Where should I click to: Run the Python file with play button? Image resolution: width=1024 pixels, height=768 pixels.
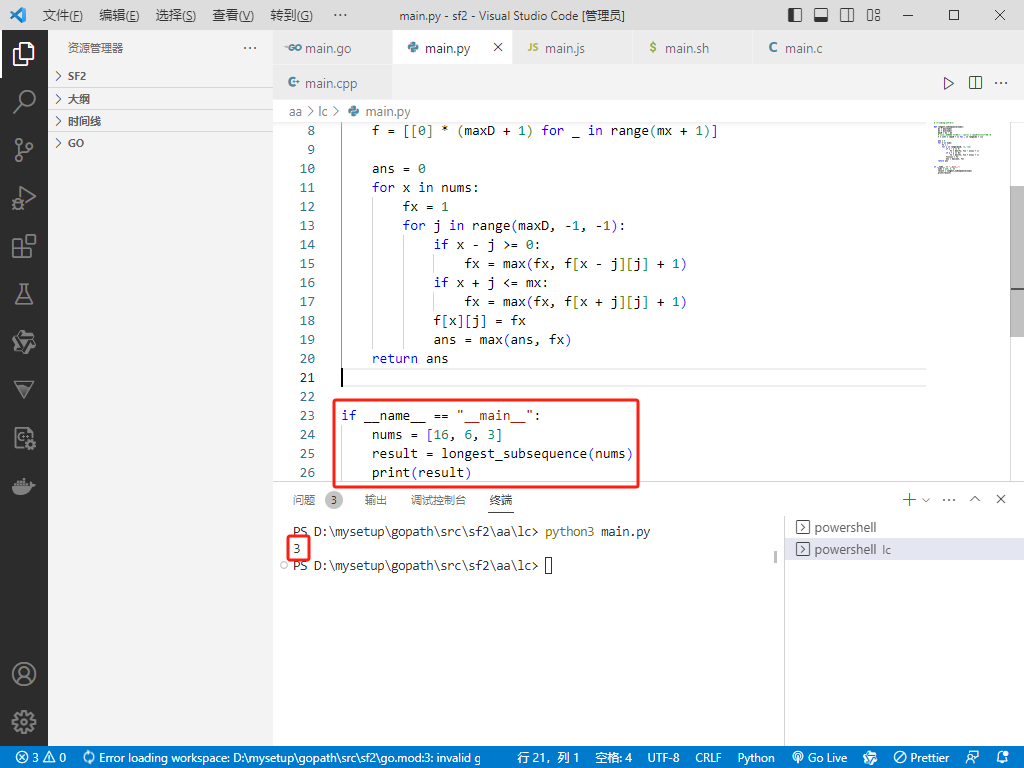click(948, 83)
